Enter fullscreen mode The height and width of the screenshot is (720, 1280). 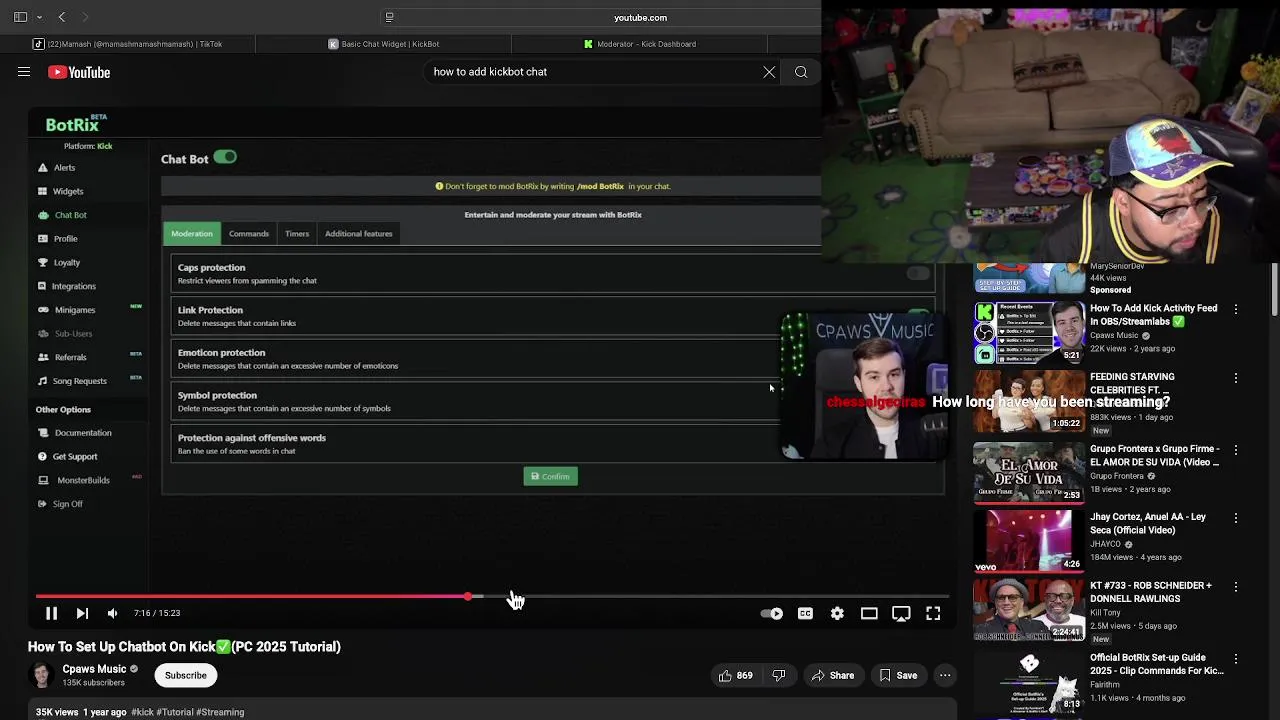coord(933,613)
